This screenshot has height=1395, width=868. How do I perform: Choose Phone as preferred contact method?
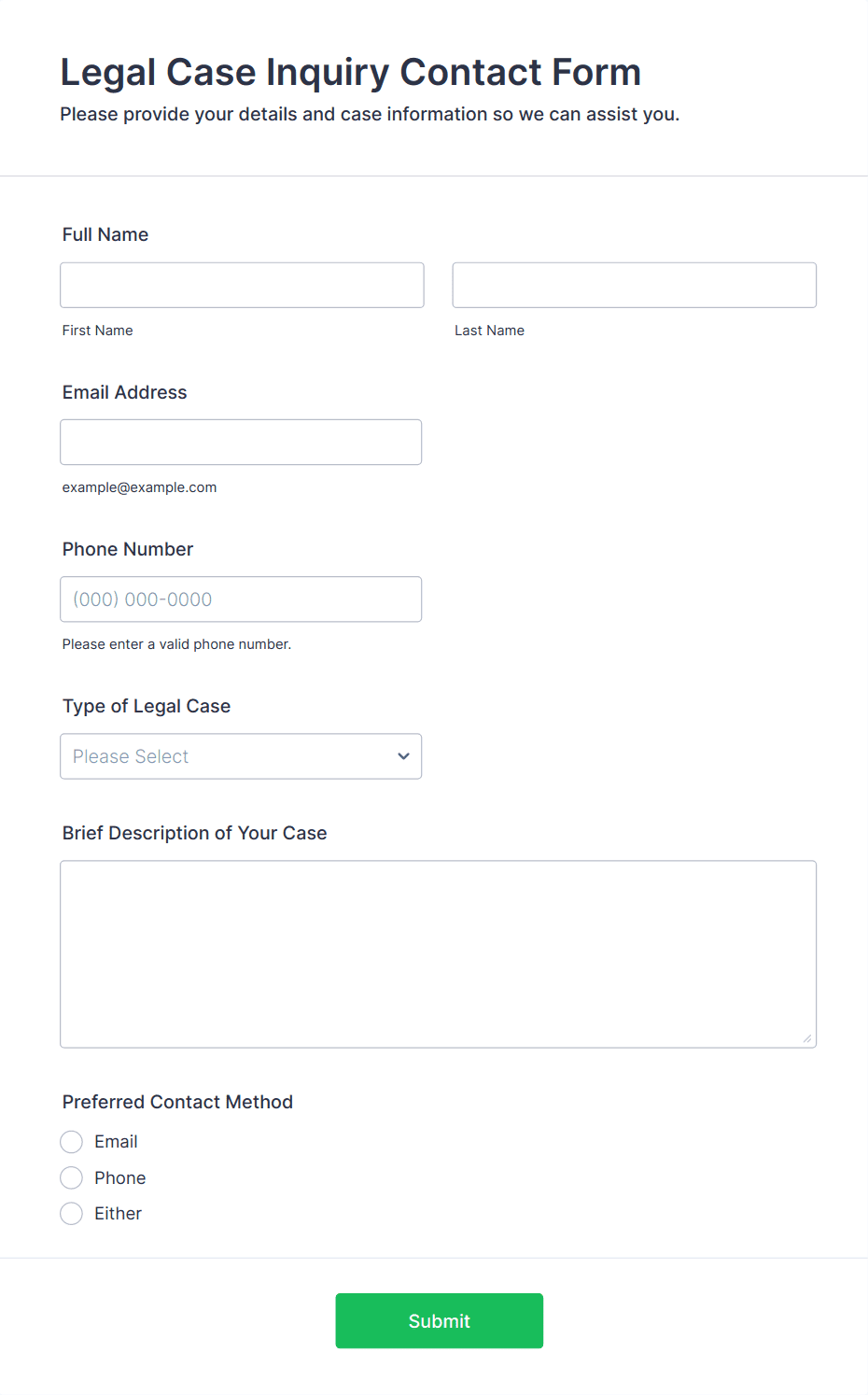pos(71,1177)
